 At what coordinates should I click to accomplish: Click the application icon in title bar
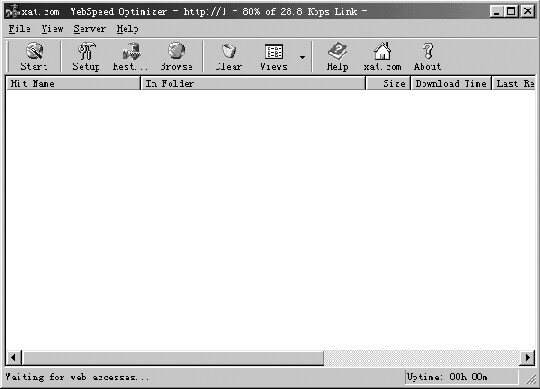(x=12, y=12)
